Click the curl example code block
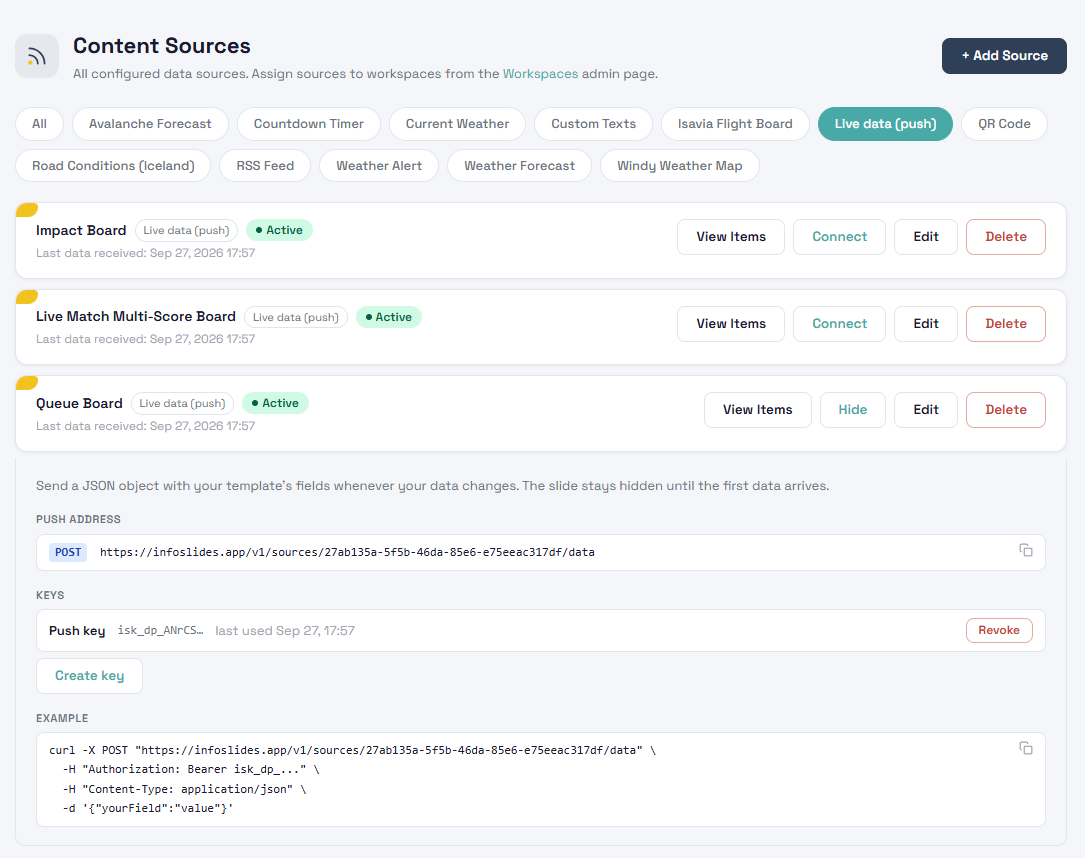The image size is (1085, 858). coord(540,779)
